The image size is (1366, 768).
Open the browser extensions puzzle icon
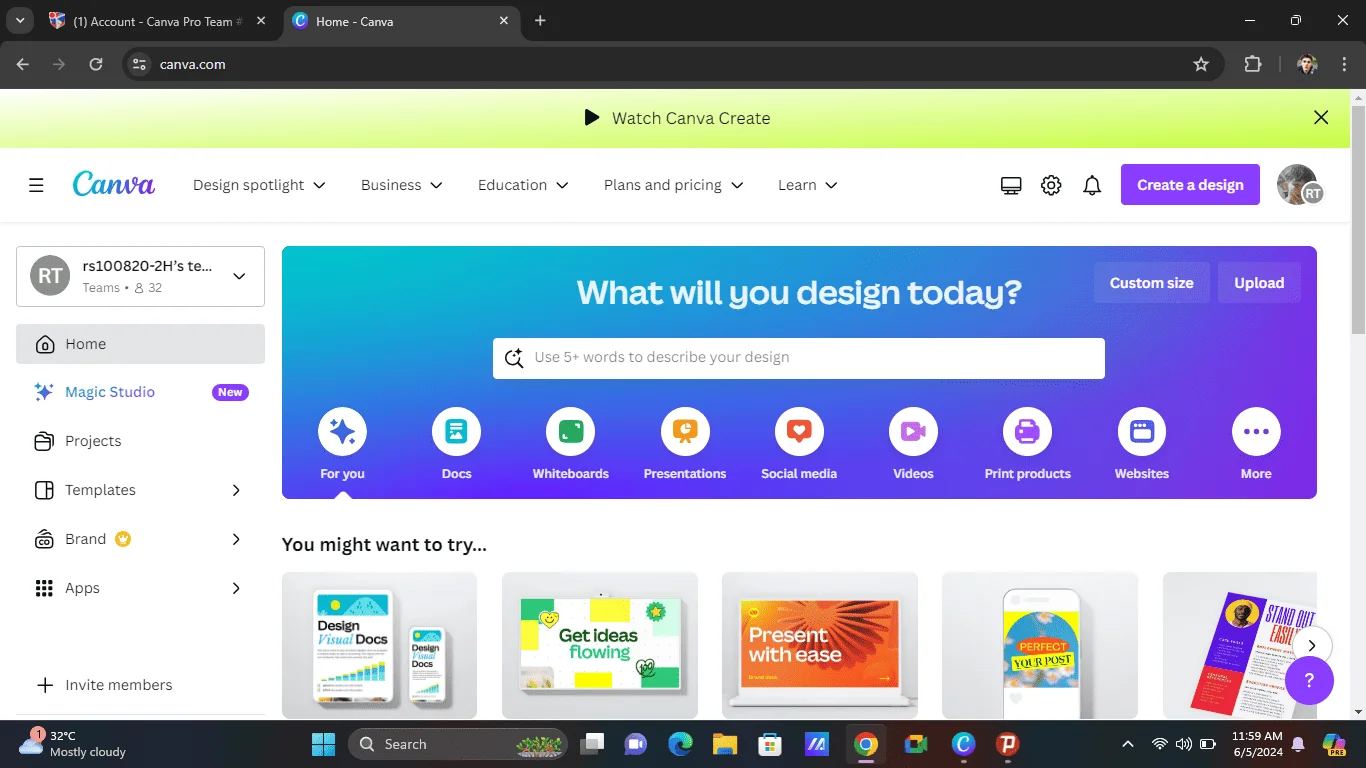coord(1253,64)
